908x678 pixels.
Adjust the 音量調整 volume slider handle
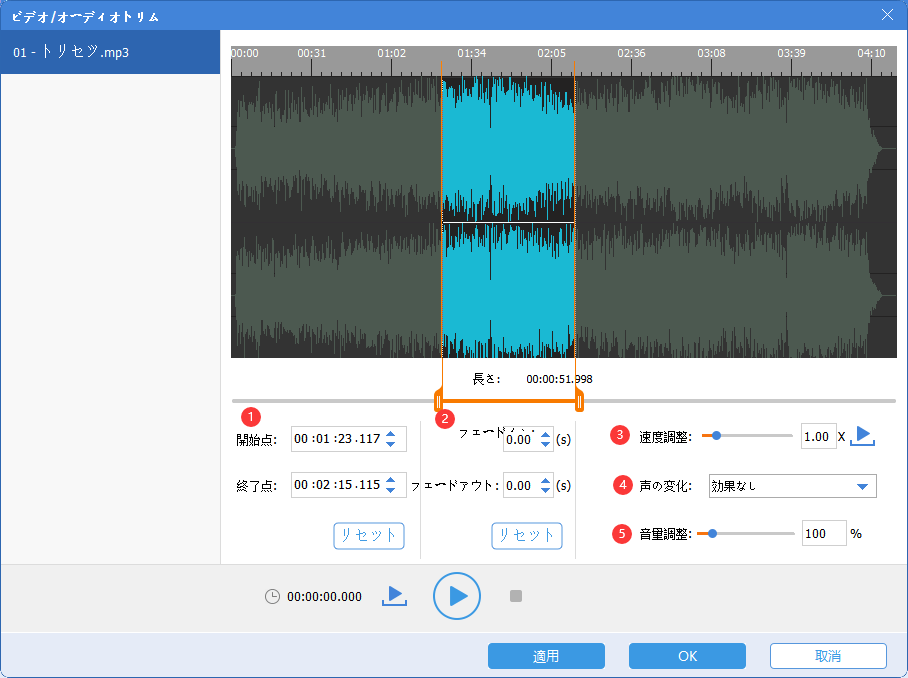[712, 533]
